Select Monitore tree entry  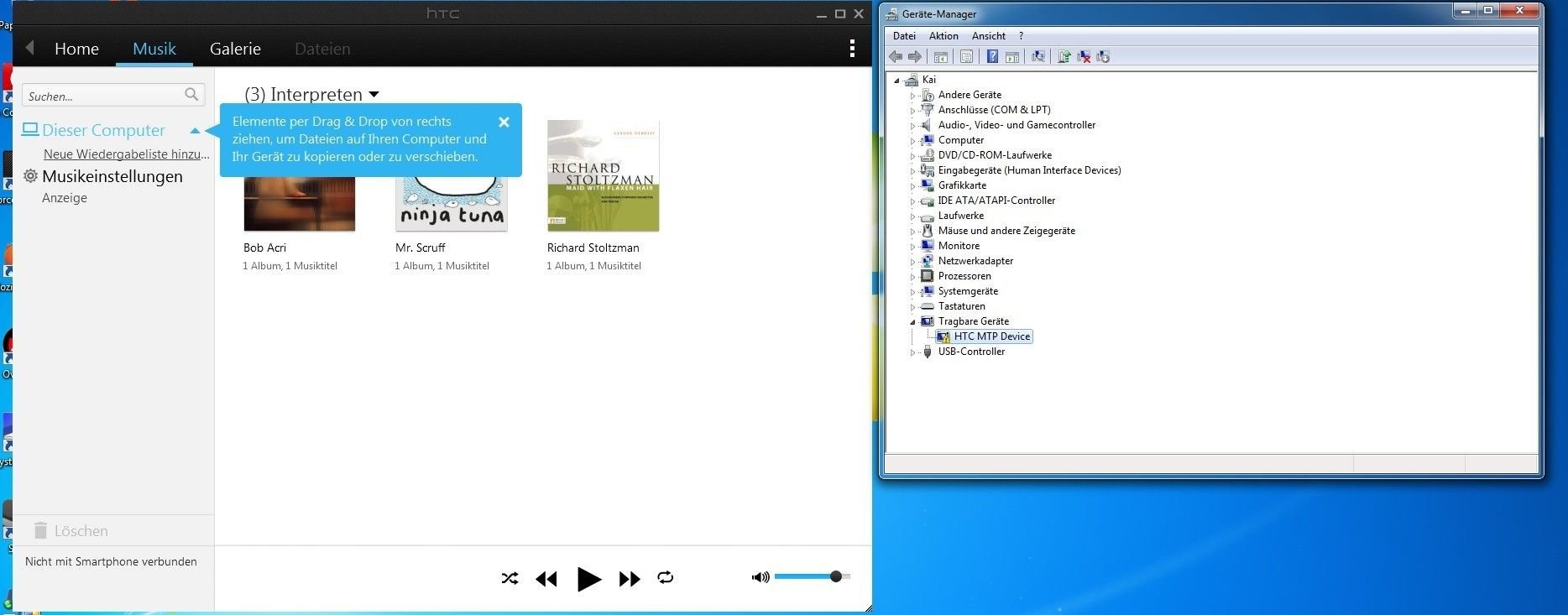[x=959, y=246]
